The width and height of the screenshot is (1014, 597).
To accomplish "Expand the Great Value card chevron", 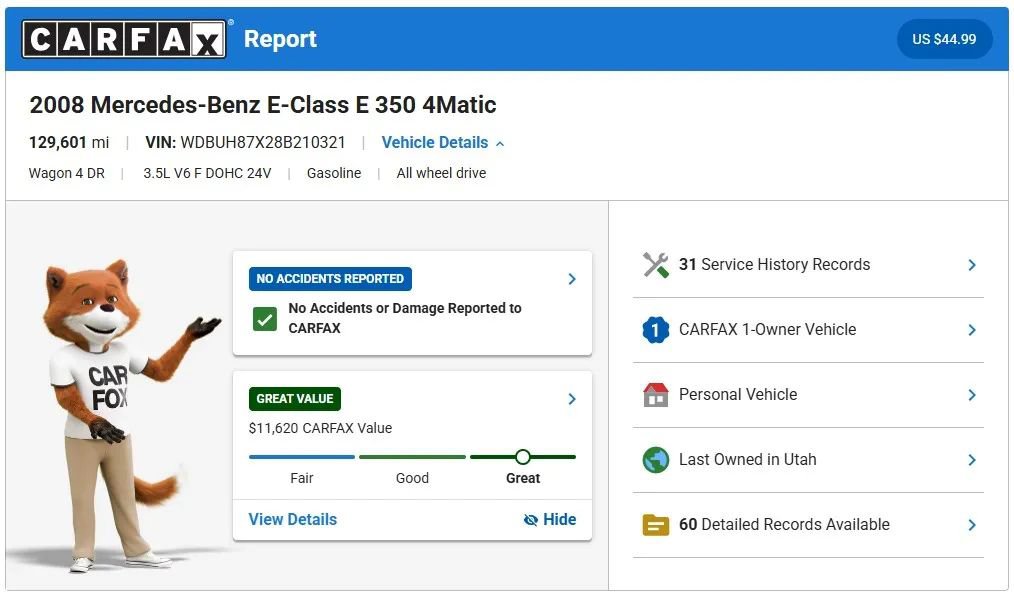I will 572,399.
